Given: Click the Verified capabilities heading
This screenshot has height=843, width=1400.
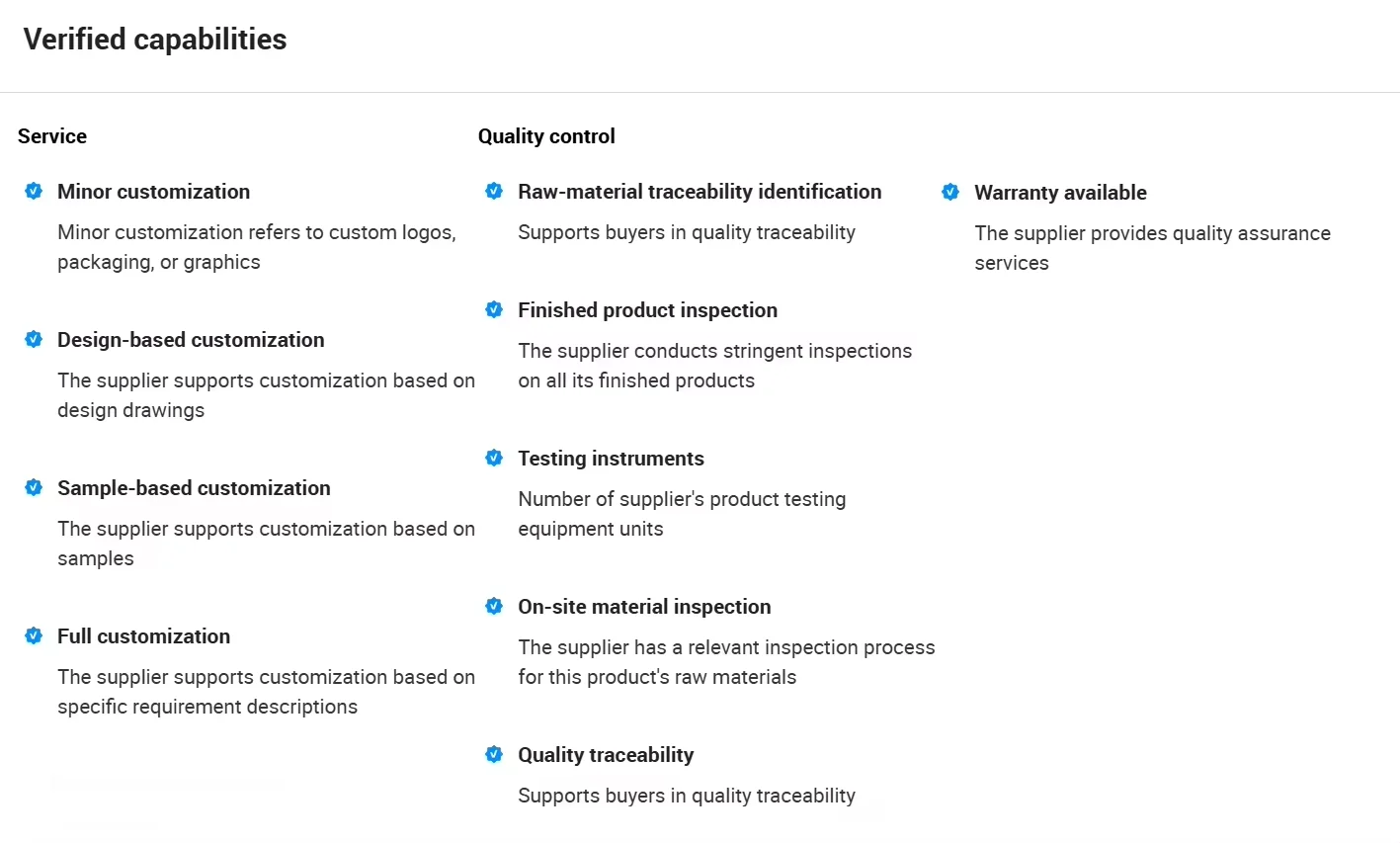Looking at the screenshot, I should [x=155, y=40].
